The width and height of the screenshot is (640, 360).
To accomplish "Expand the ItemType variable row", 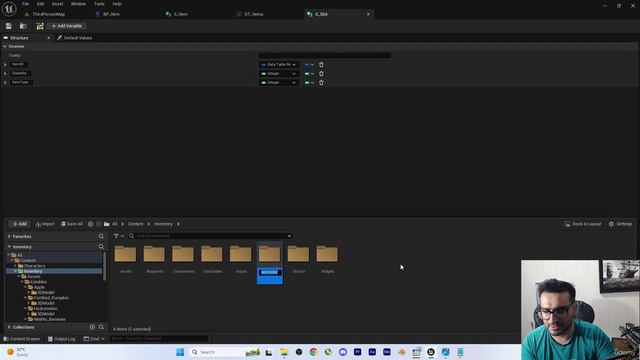I will coord(5,82).
